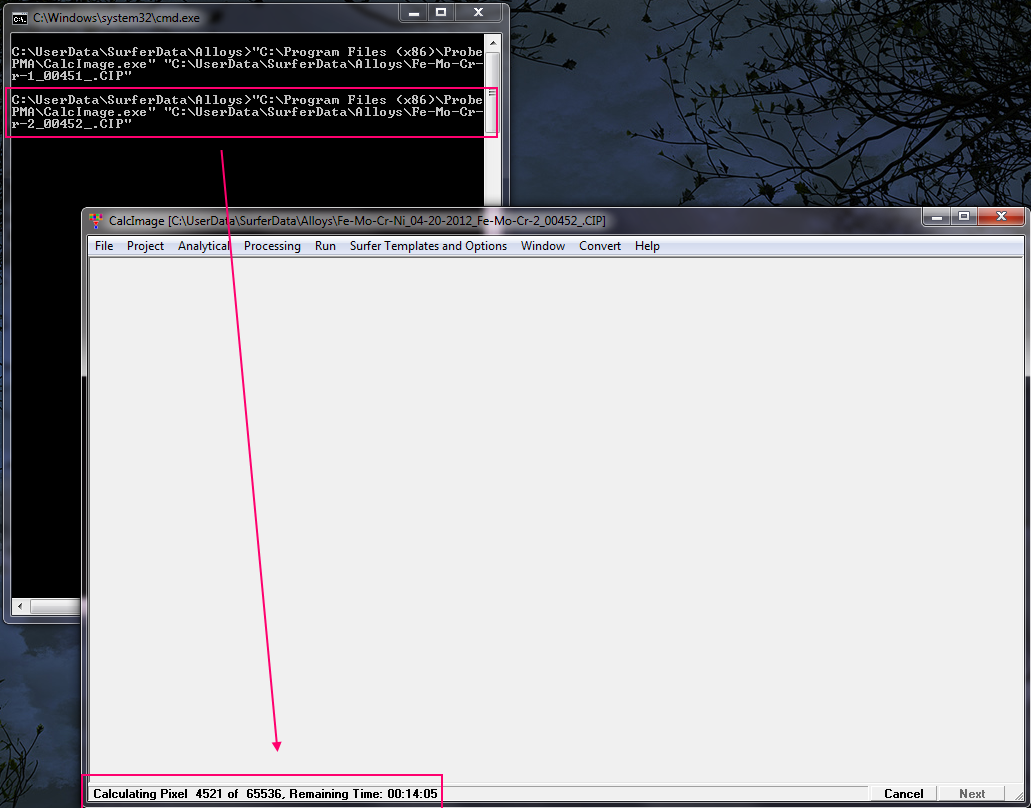The width and height of the screenshot is (1031, 808).
Task: Open the Analytical menu
Action: 203,246
